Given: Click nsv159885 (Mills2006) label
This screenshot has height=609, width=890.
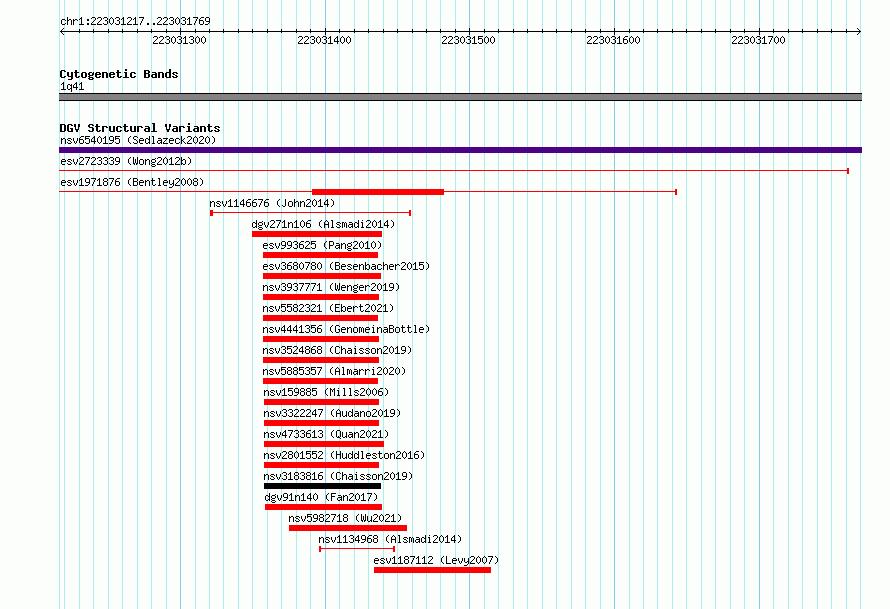Looking at the screenshot, I should pos(326,392).
